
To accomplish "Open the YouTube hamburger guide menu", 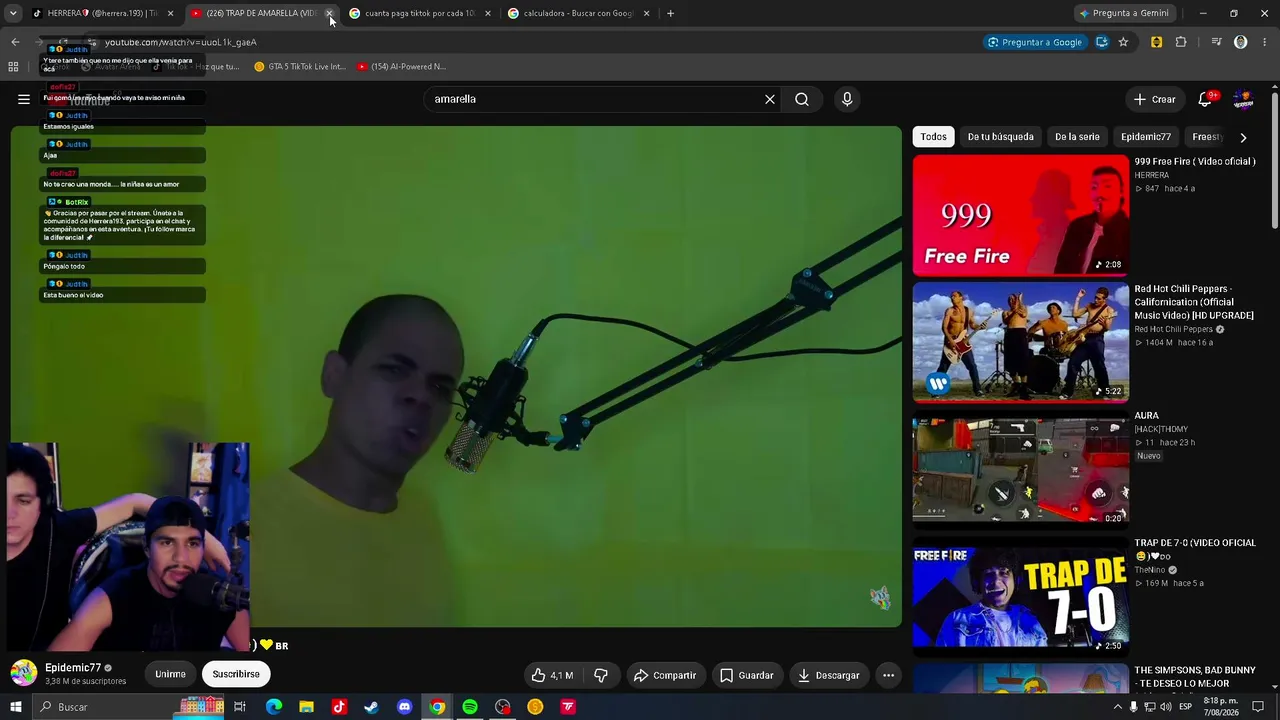I will 24,99.
